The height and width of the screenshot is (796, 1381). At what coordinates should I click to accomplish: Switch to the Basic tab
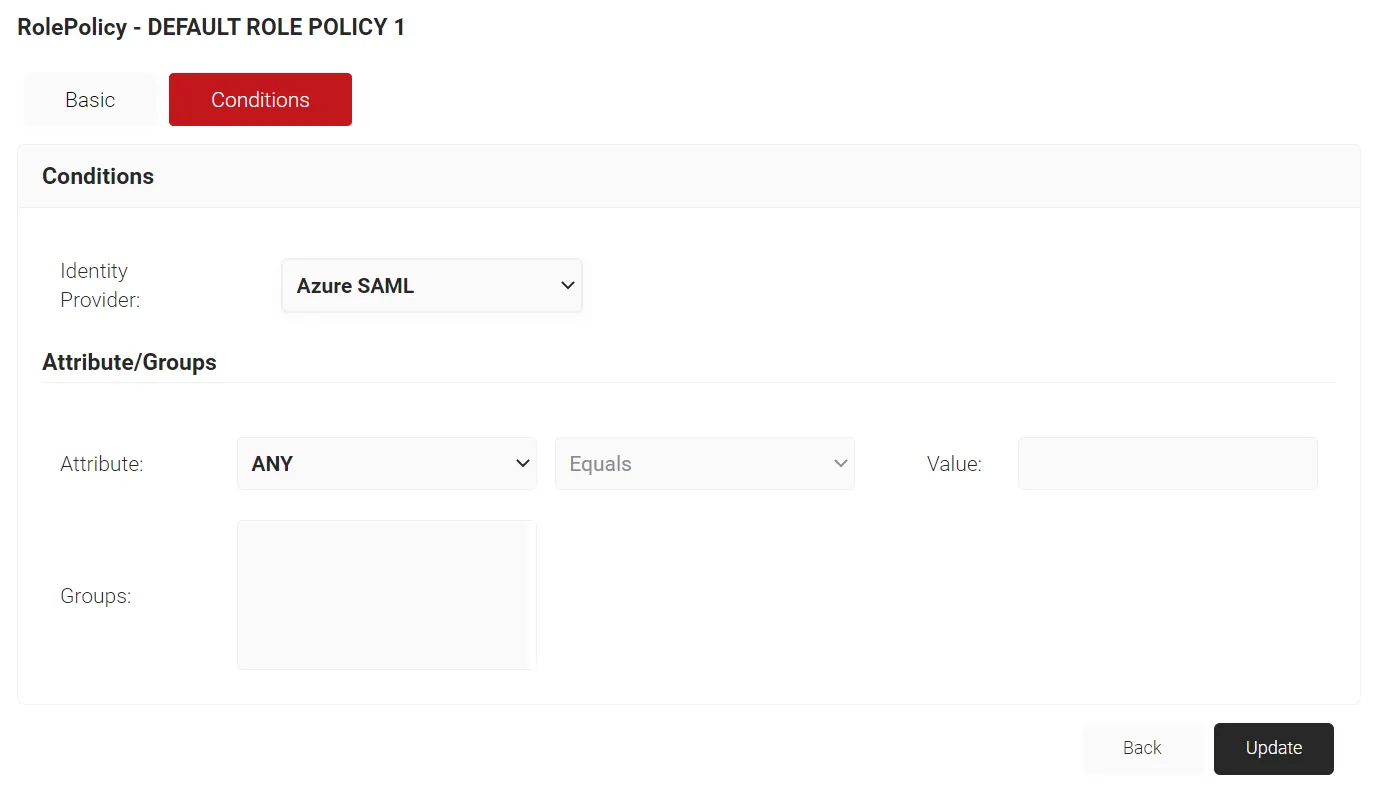pyautogui.click(x=90, y=100)
